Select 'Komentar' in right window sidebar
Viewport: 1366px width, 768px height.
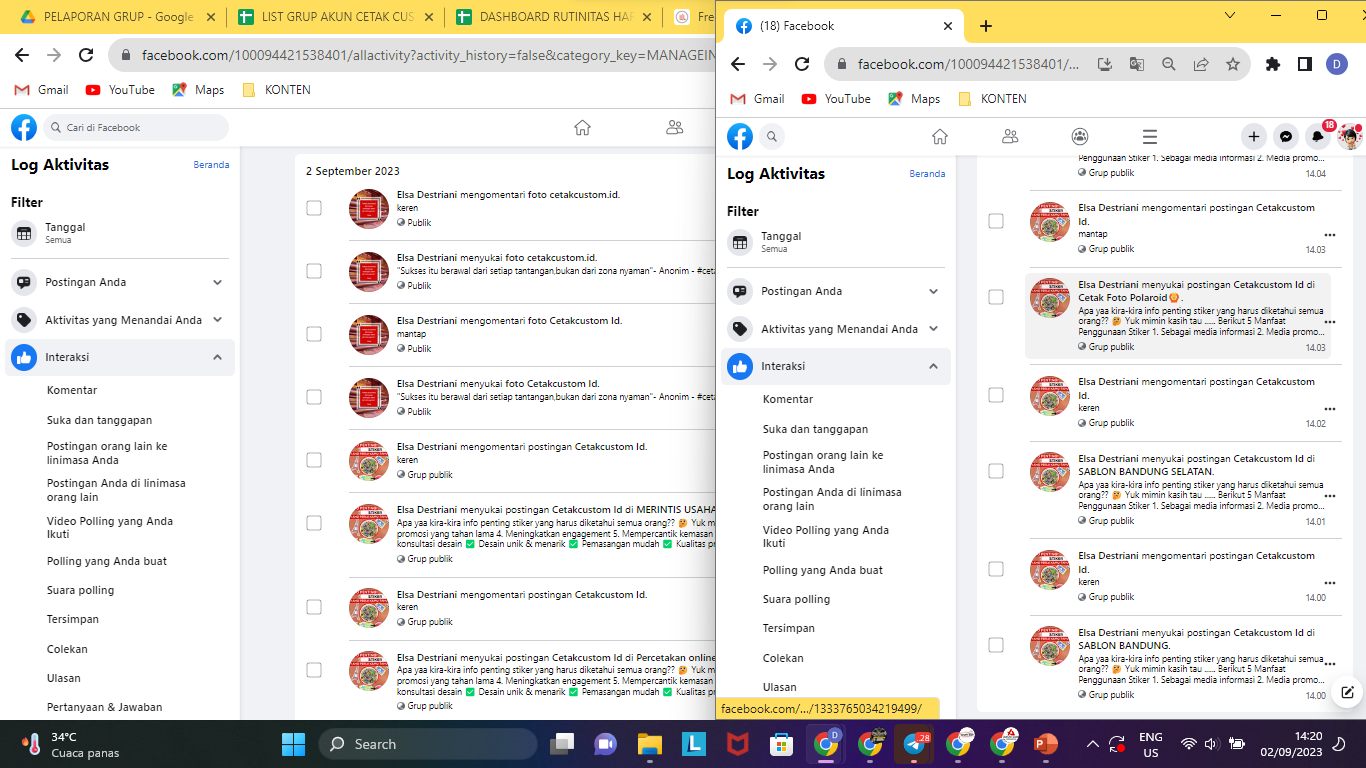[788, 399]
